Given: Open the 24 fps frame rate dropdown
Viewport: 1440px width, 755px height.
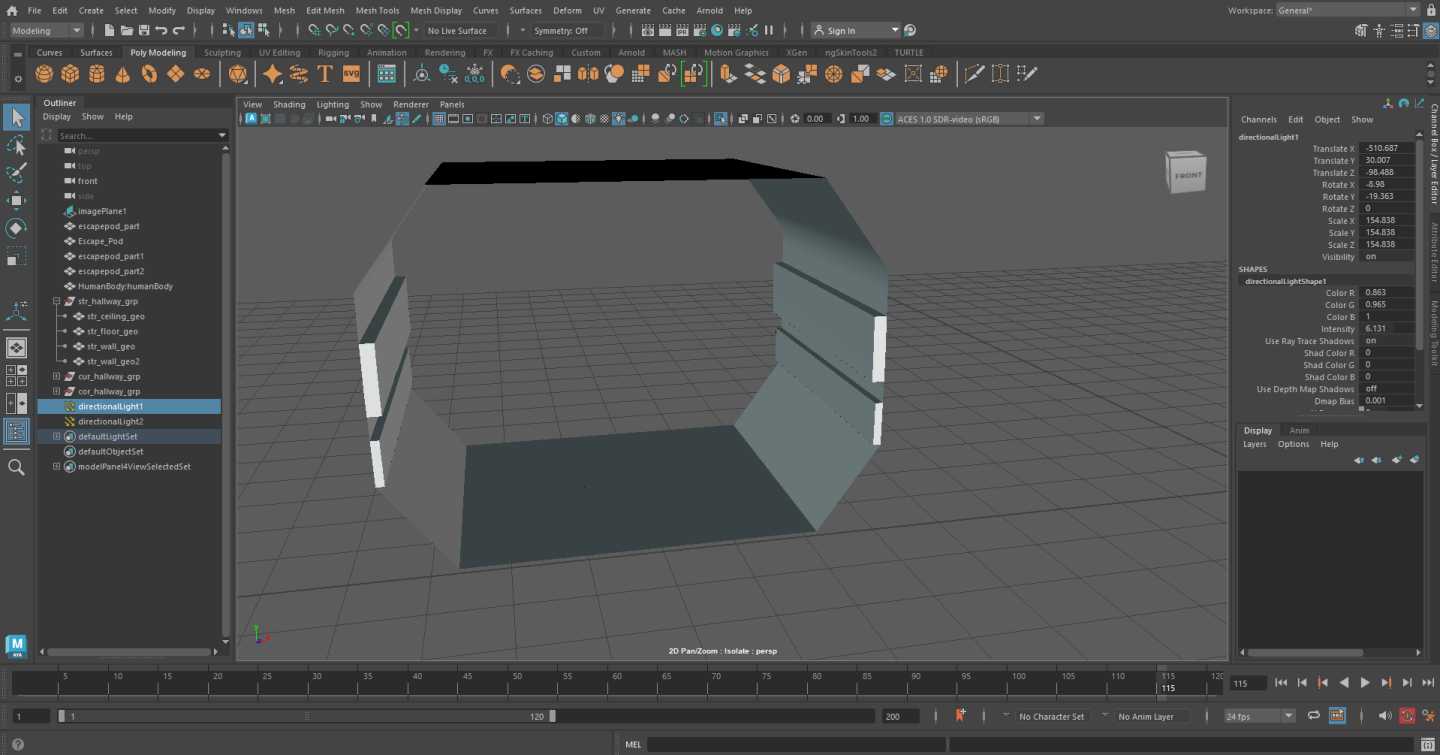Looking at the screenshot, I should [x=1260, y=716].
